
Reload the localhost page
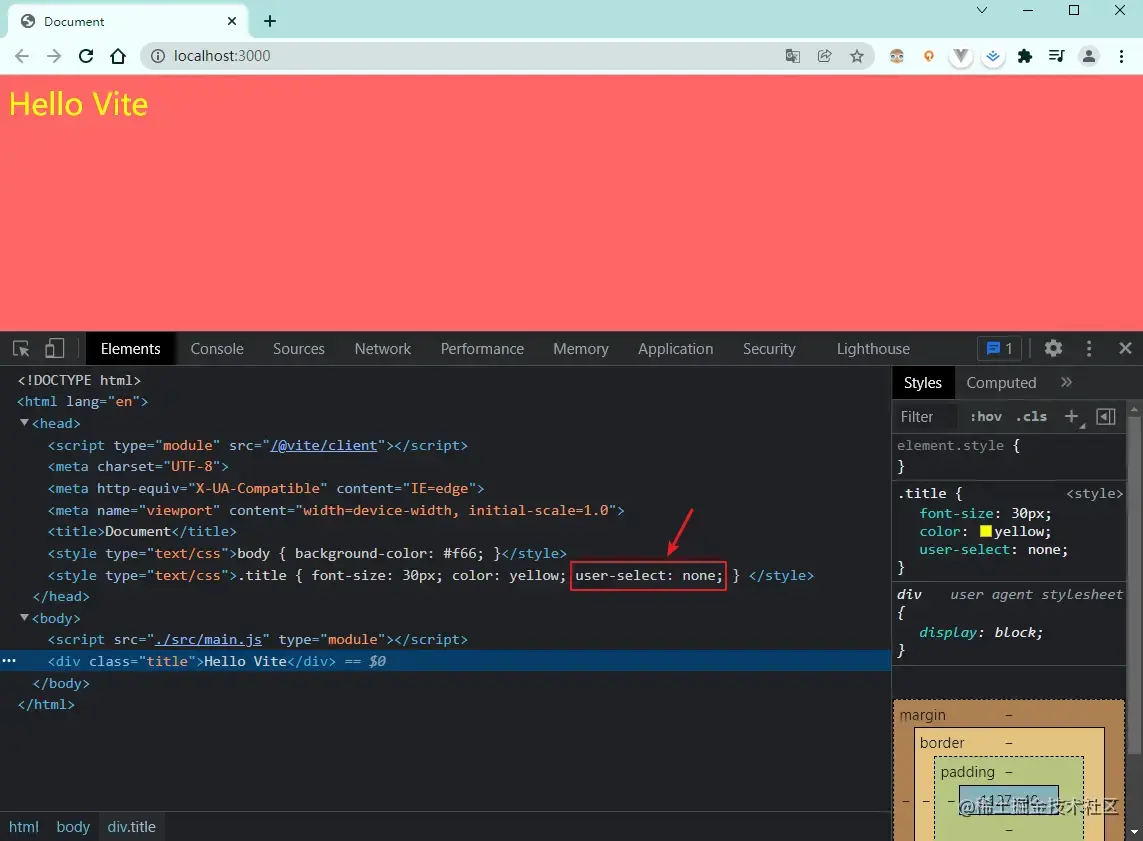pyautogui.click(x=86, y=56)
